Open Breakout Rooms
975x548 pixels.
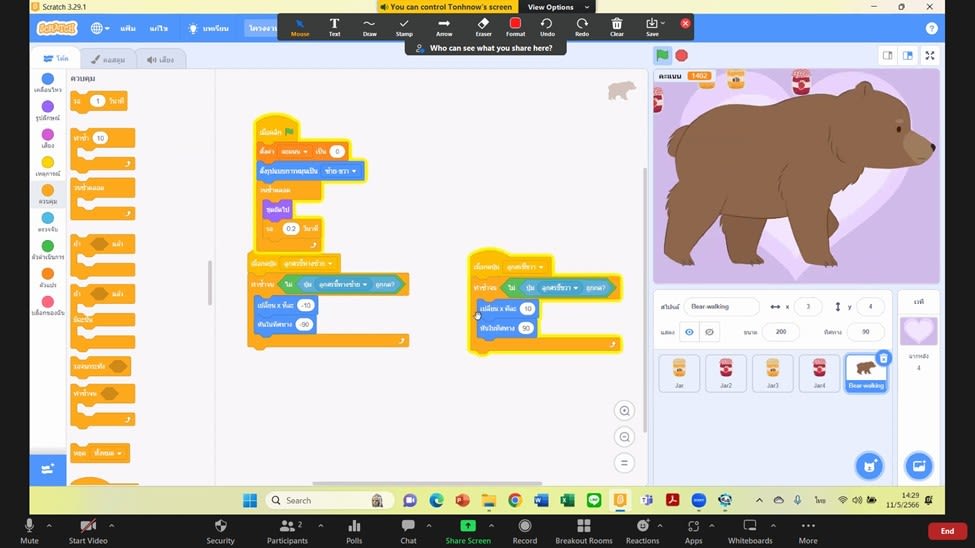pyautogui.click(x=583, y=531)
